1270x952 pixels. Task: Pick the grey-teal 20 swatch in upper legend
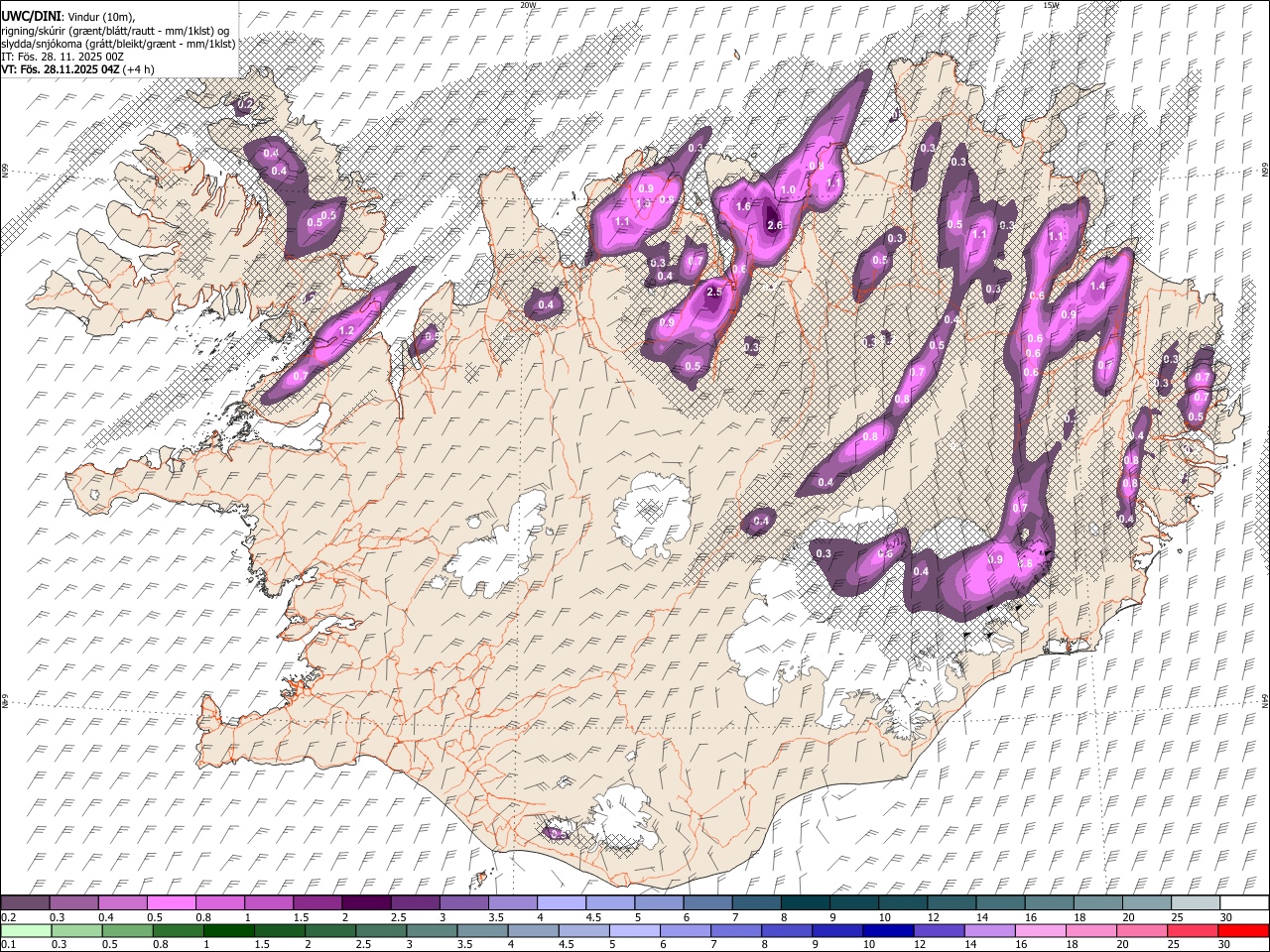pyautogui.click(x=1146, y=902)
